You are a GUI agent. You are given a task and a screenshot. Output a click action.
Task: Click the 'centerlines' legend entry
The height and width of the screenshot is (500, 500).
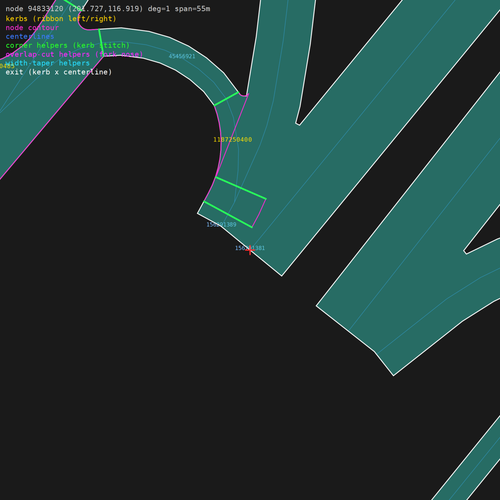click(x=30, y=36)
